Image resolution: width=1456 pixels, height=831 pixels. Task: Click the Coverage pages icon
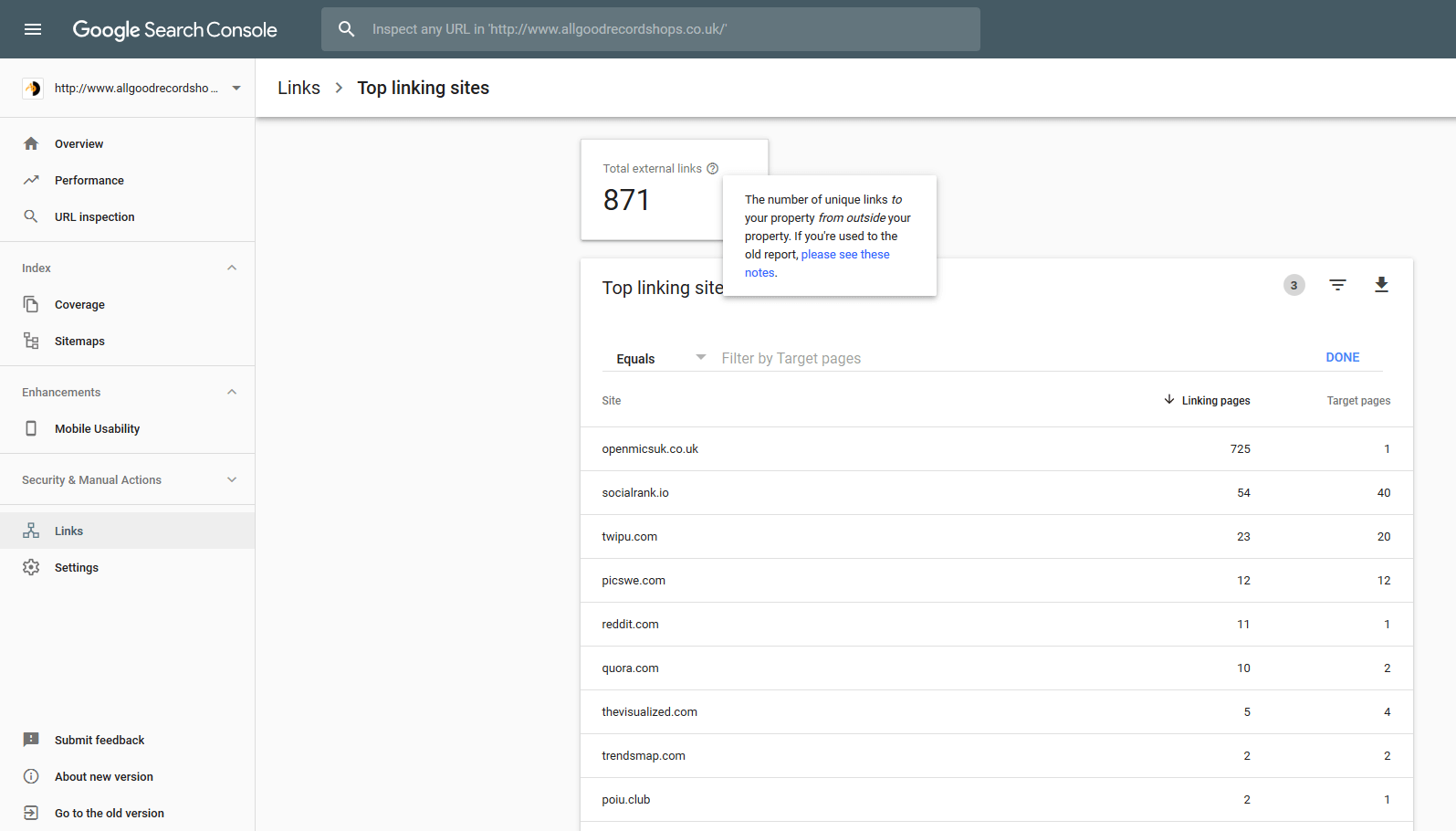pos(31,304)
